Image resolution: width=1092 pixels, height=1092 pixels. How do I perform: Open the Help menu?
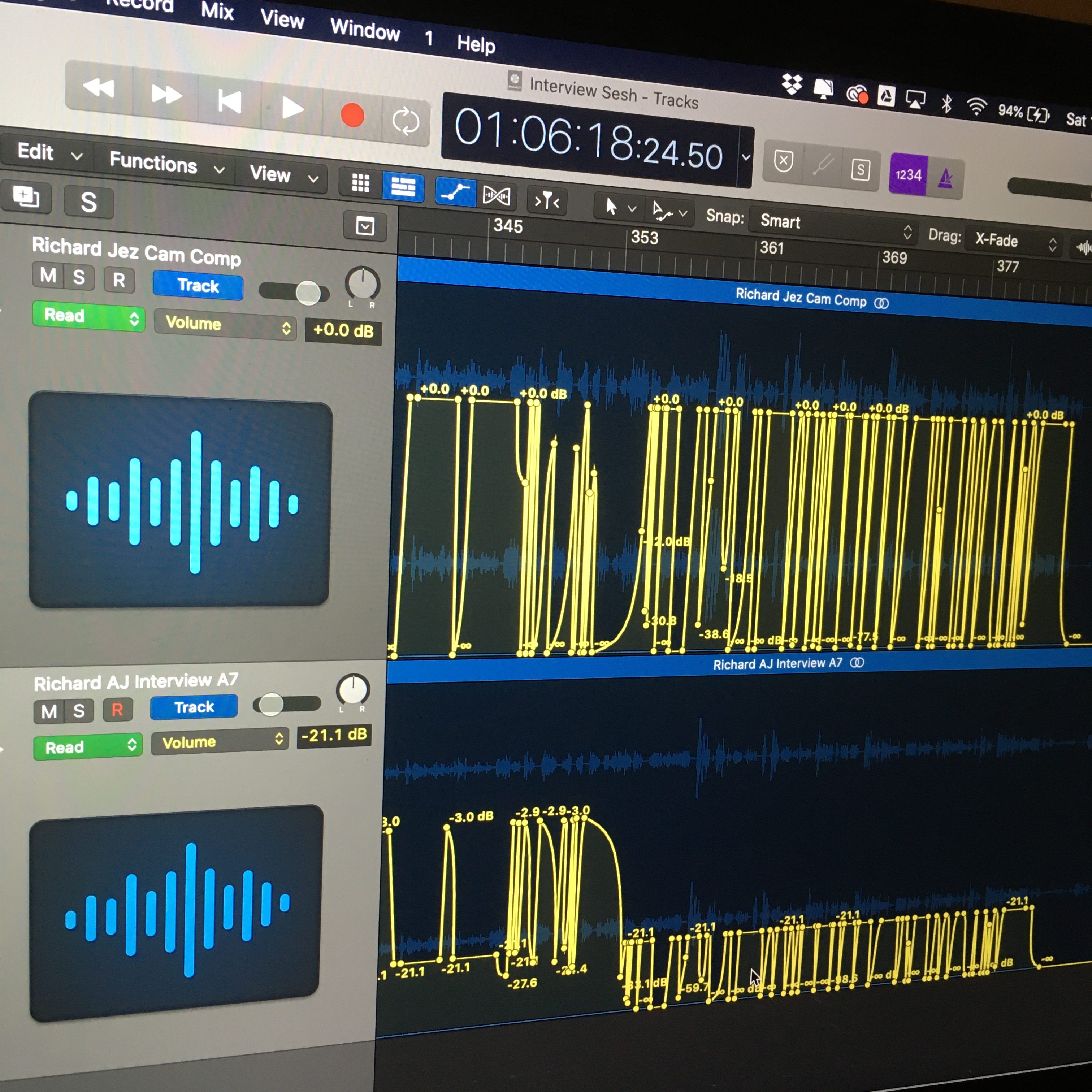[x=476, y=44]
